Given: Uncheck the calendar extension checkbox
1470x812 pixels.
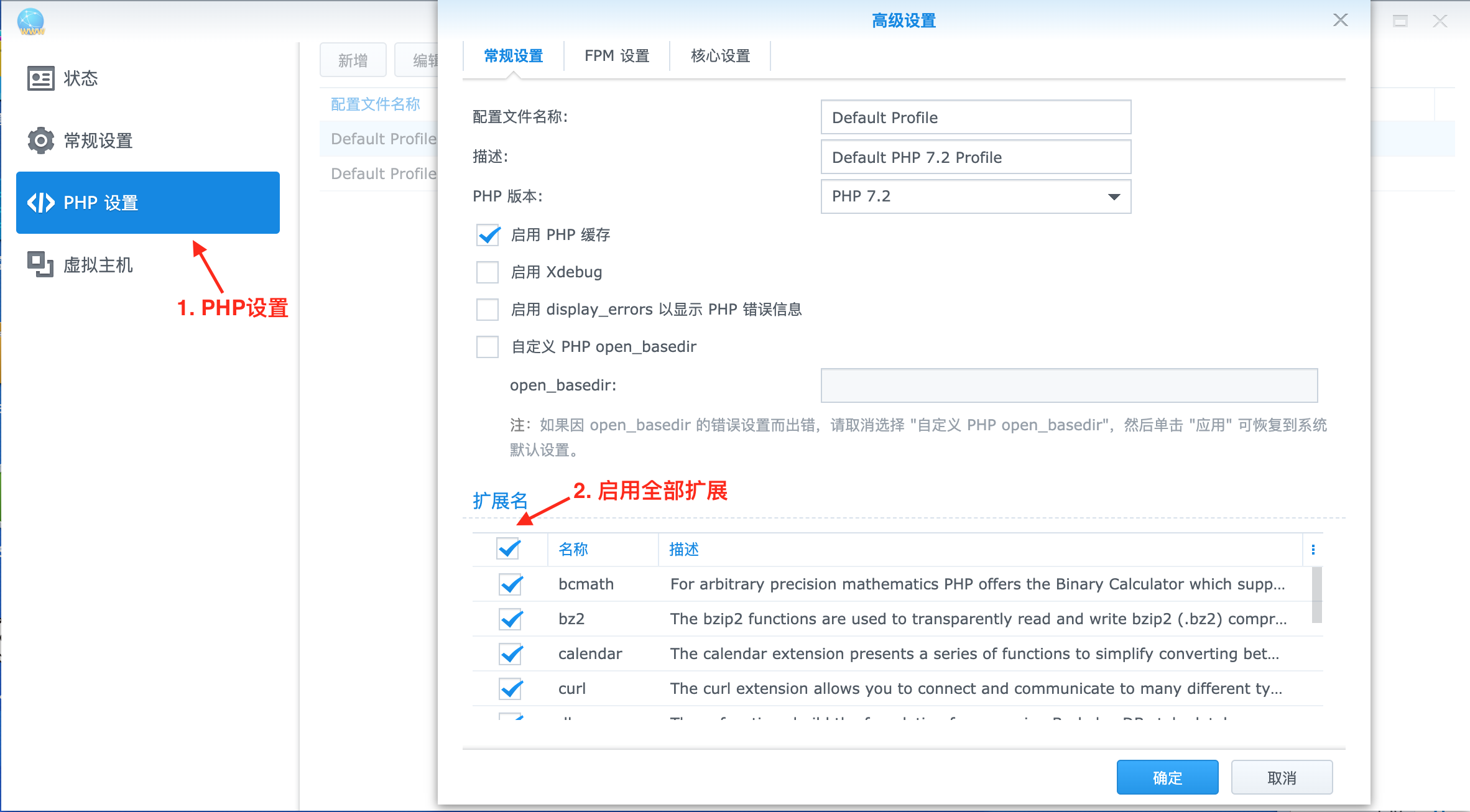Looking at the screenshot, I should coord(511,653).
